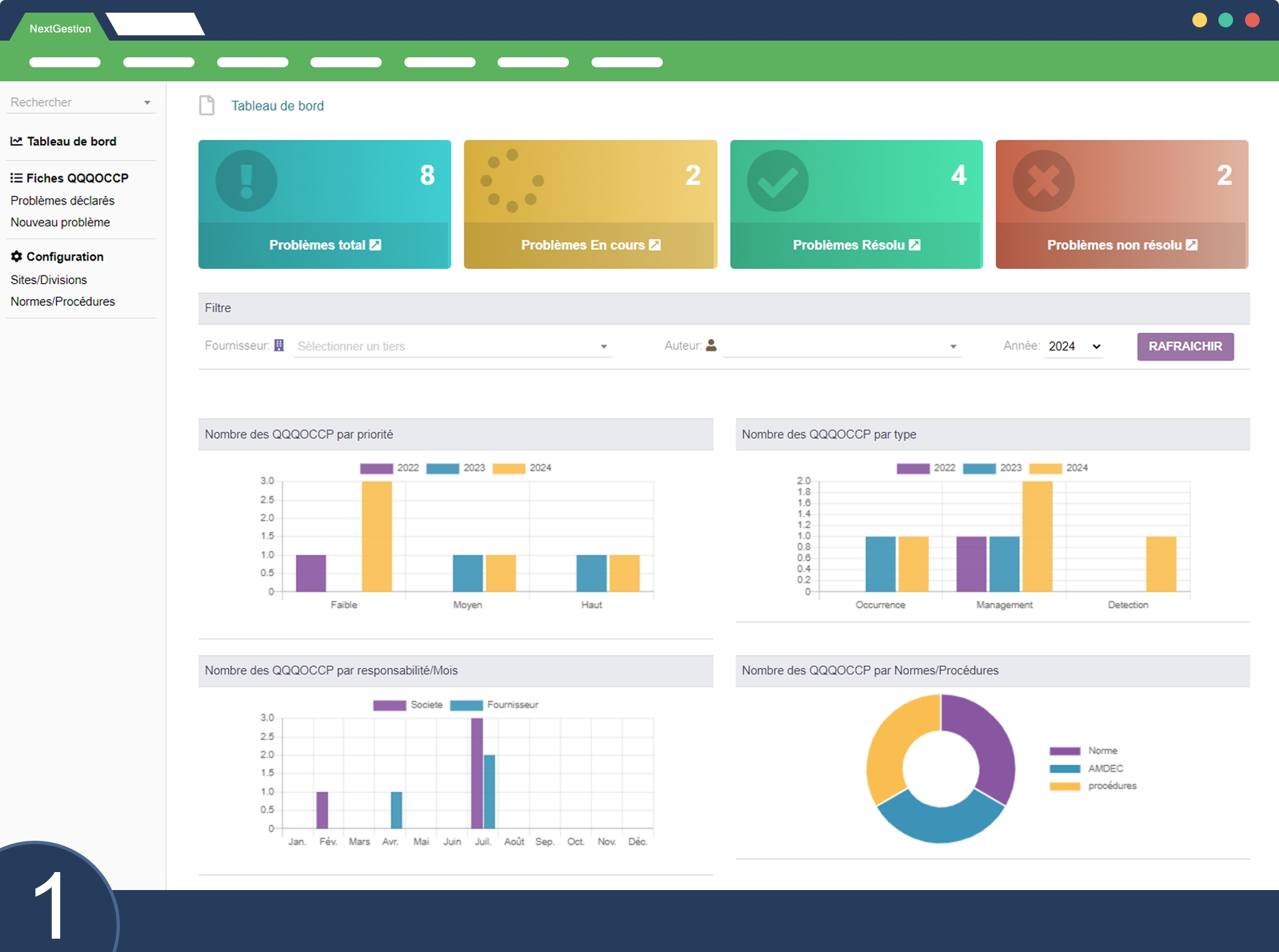Click the external link icon beside Problèmes En cours

tap(655, 245)
